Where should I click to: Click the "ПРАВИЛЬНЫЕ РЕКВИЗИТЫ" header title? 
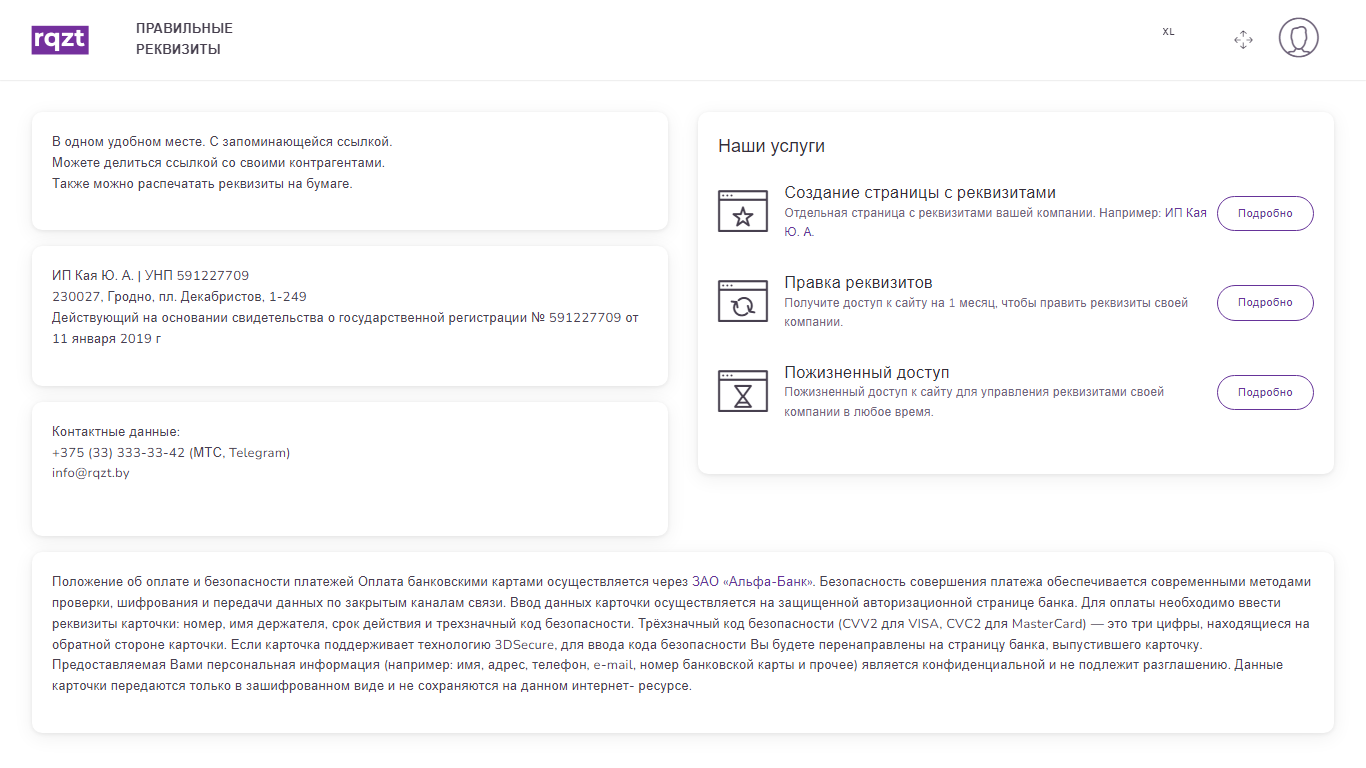click(x=184, y=39)
